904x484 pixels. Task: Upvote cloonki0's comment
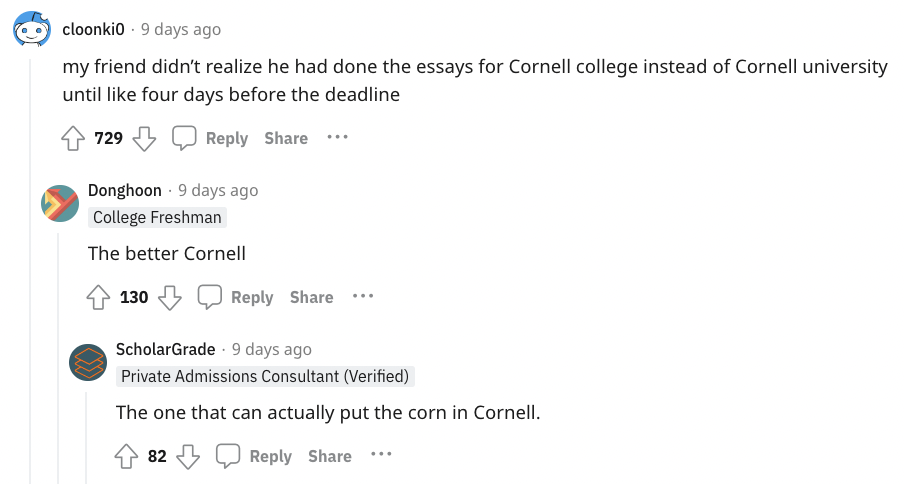tap(73, 138)
